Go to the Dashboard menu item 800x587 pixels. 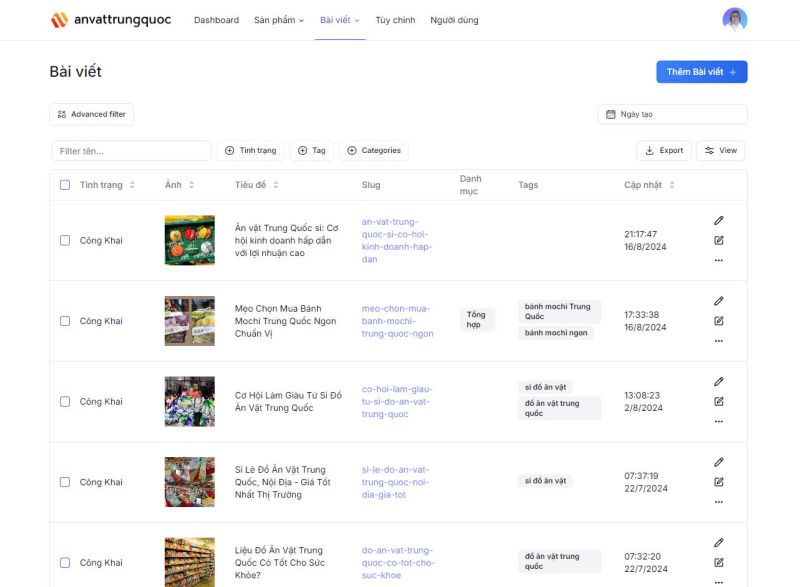point(216,20)
